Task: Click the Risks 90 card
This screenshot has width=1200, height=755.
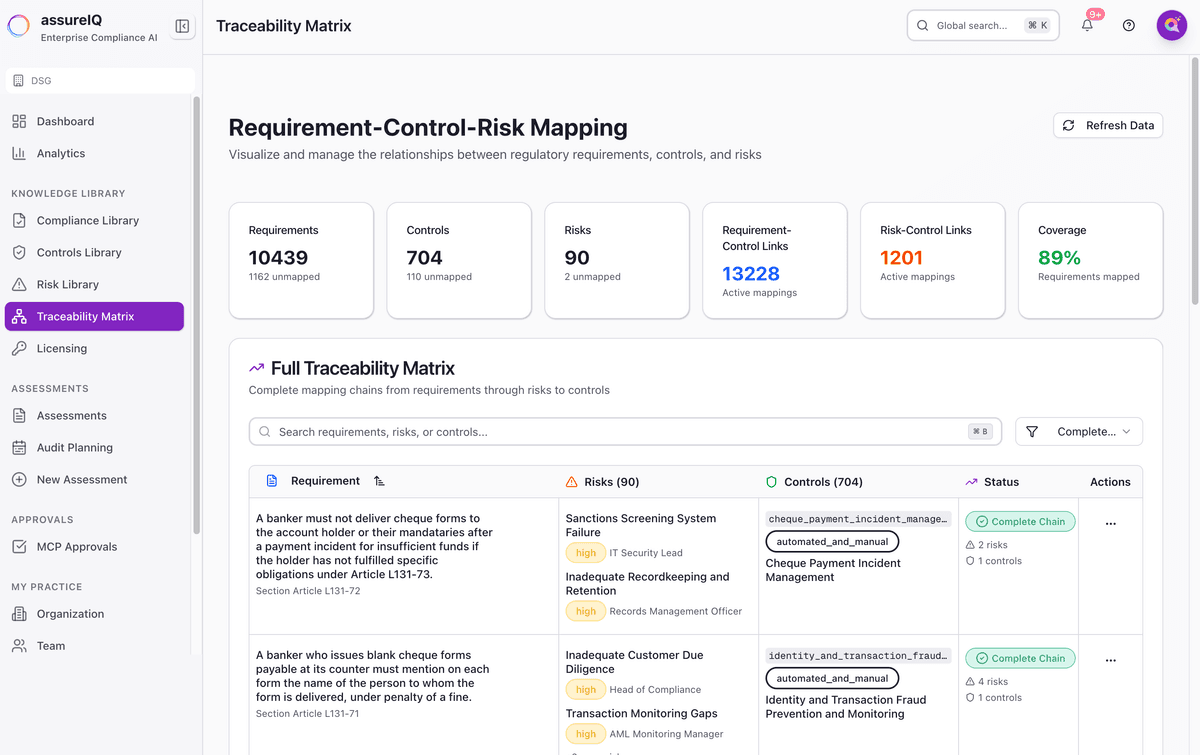Action: click(617, 261)
